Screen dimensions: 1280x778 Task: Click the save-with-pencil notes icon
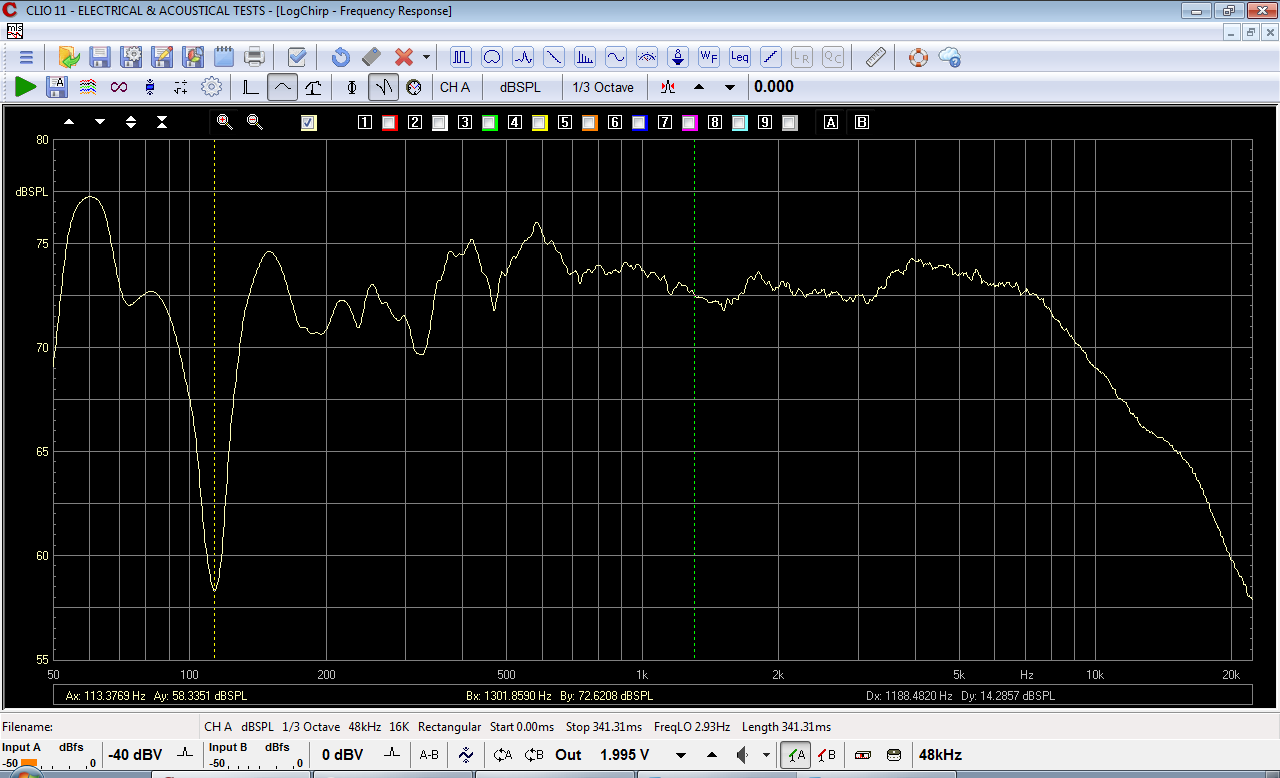tap(162, 57)
